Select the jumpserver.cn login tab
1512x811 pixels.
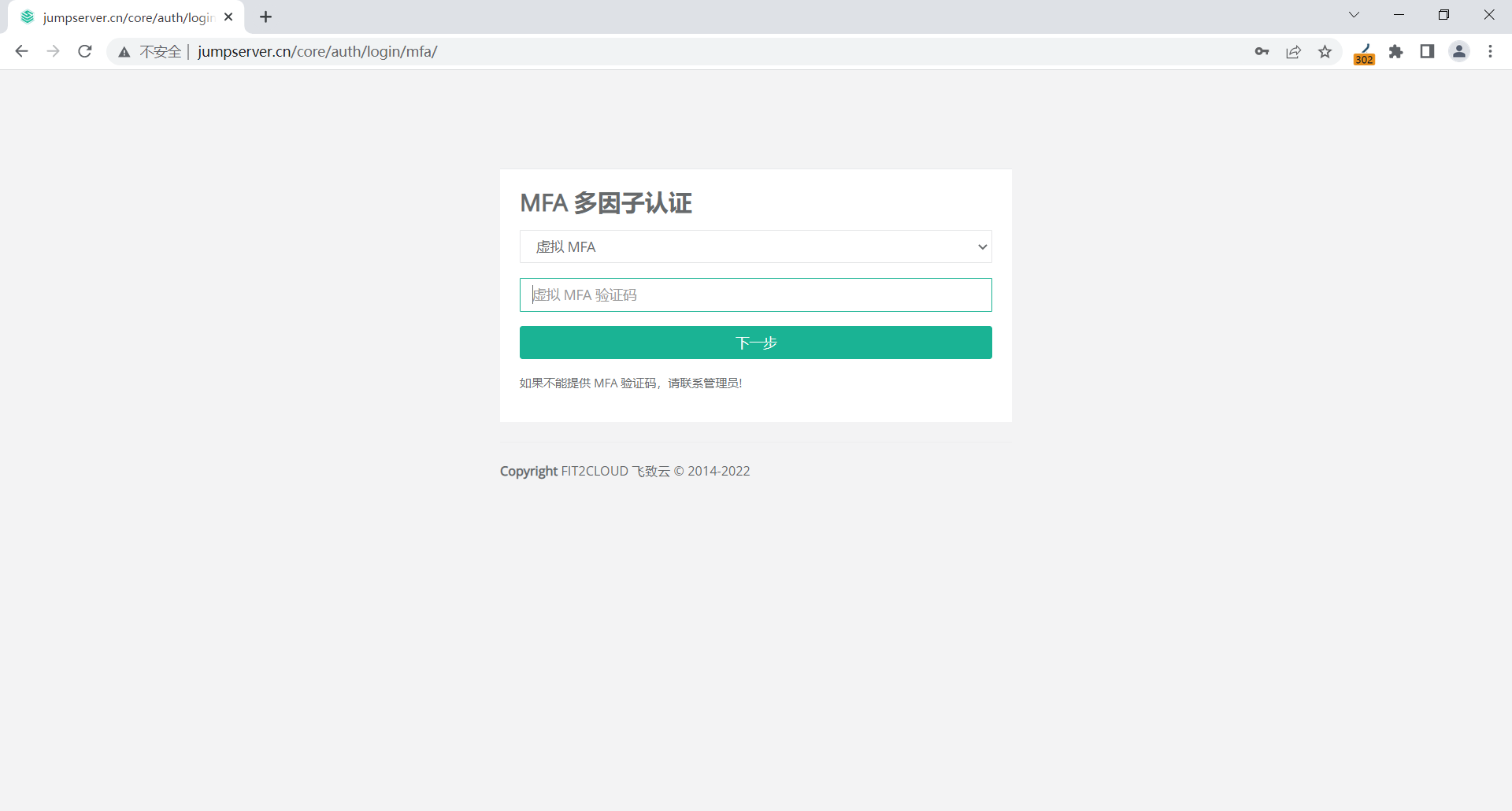coord(126,17)
